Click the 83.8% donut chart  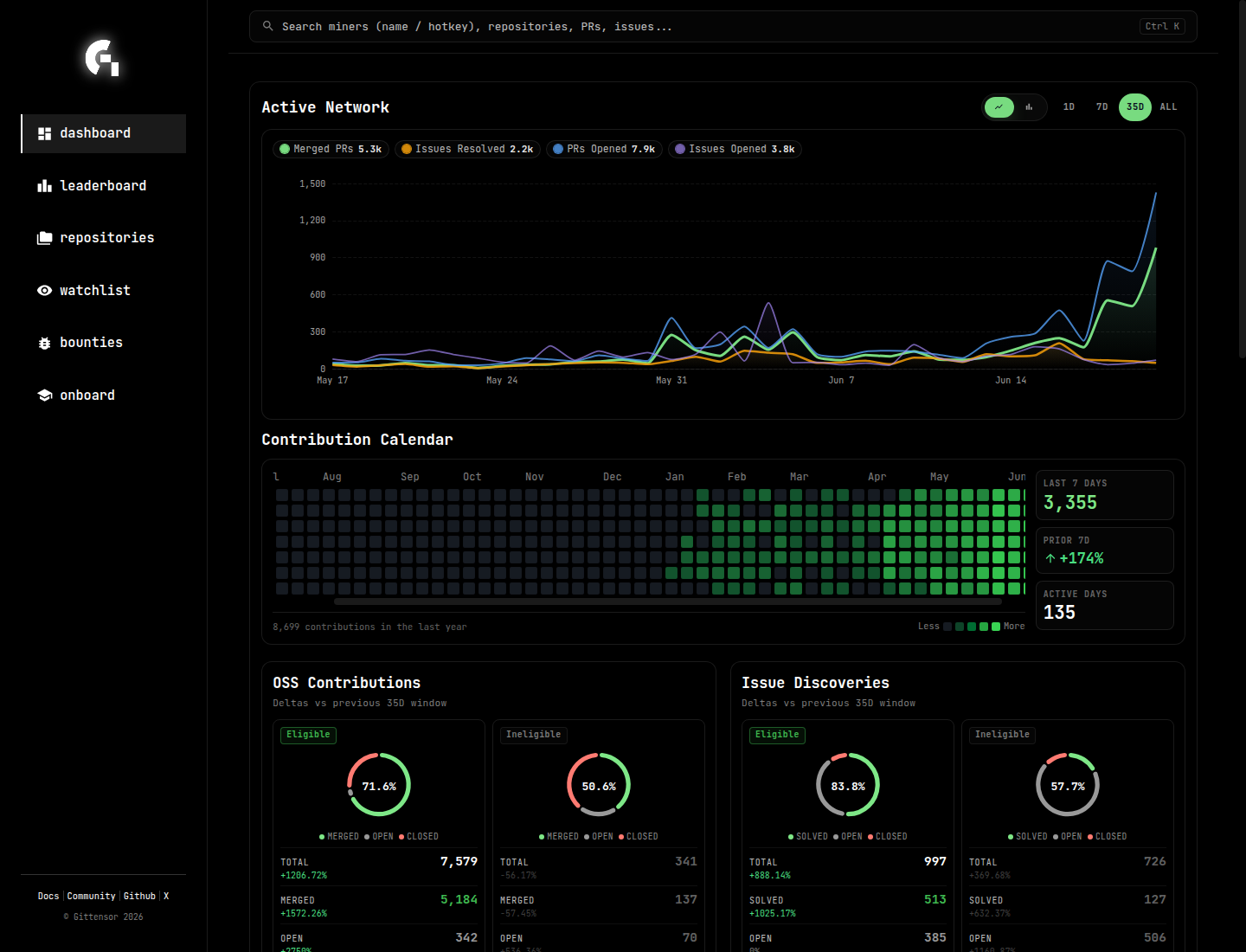848,785
